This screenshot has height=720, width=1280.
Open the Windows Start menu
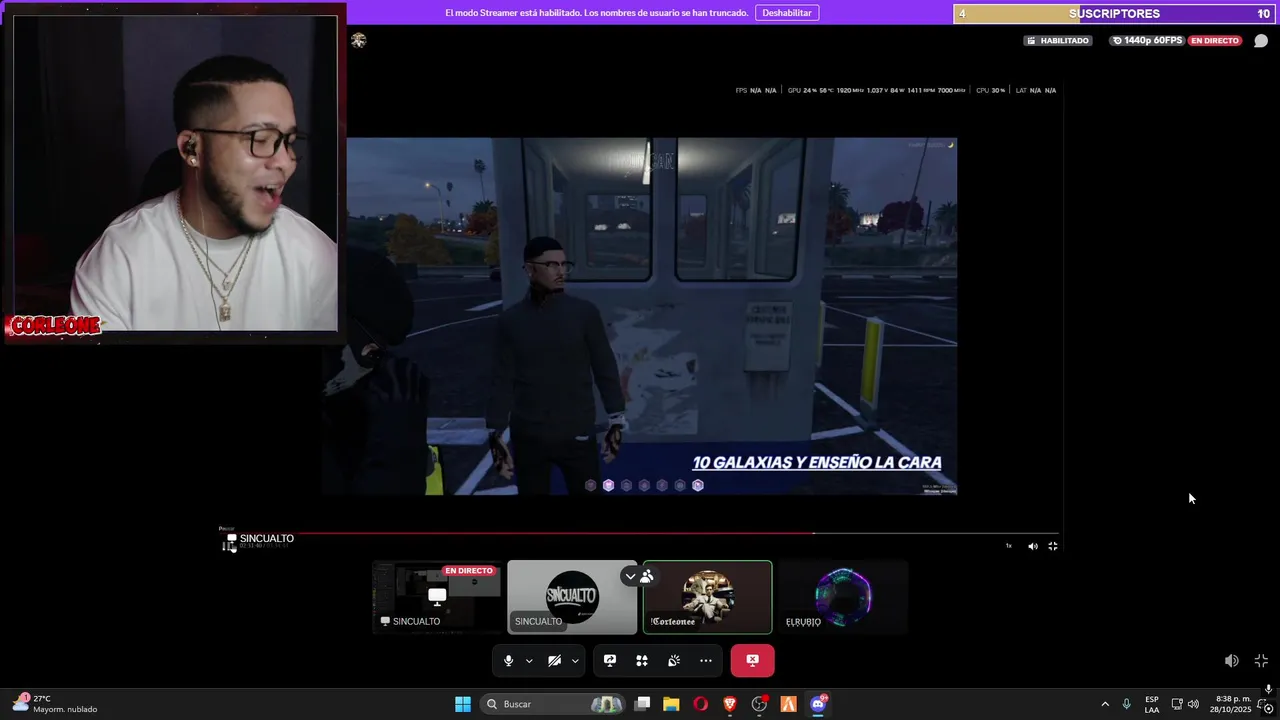coord(463,704)
